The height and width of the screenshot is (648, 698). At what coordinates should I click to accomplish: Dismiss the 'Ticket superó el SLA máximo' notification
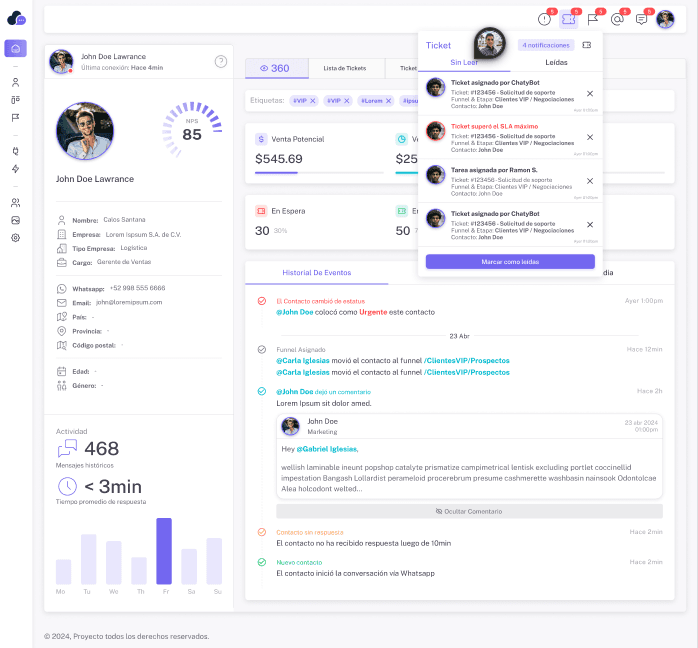(x=590, y=137)
